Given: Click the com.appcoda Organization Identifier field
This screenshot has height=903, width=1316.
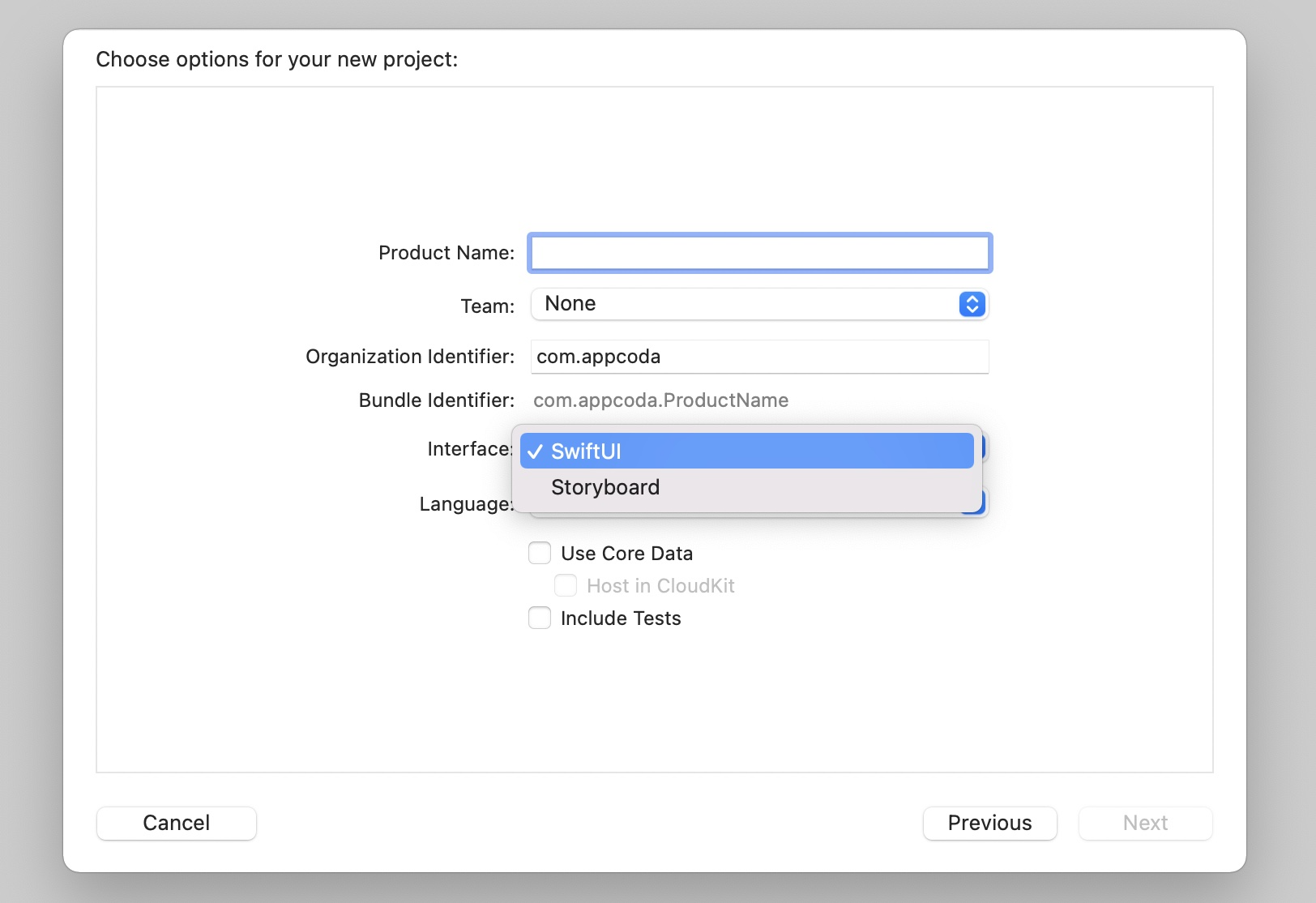Looking at the screenshot, I should tap(759, 357).
